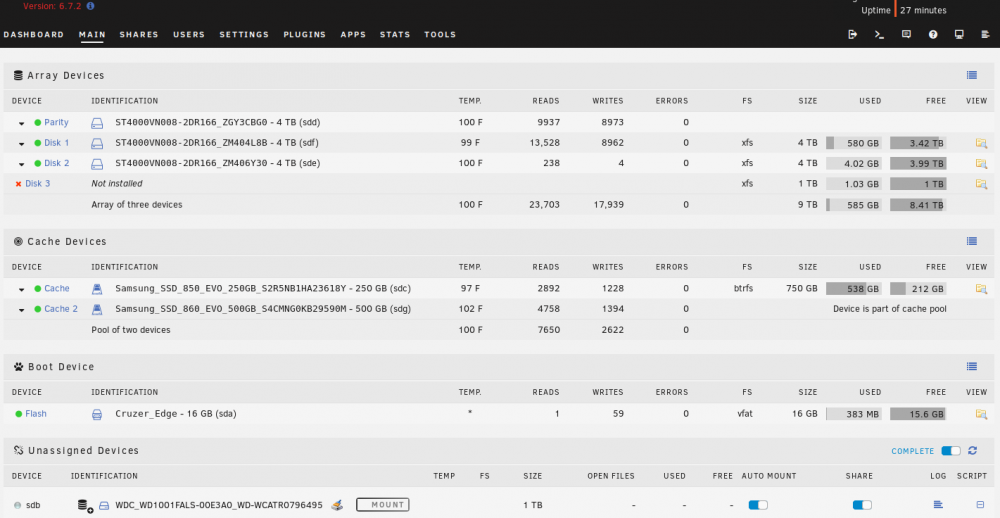This screenshot has width=1000, height=518.
Task: Click the MOUNT button for sdb
Action: coord(383,505)
